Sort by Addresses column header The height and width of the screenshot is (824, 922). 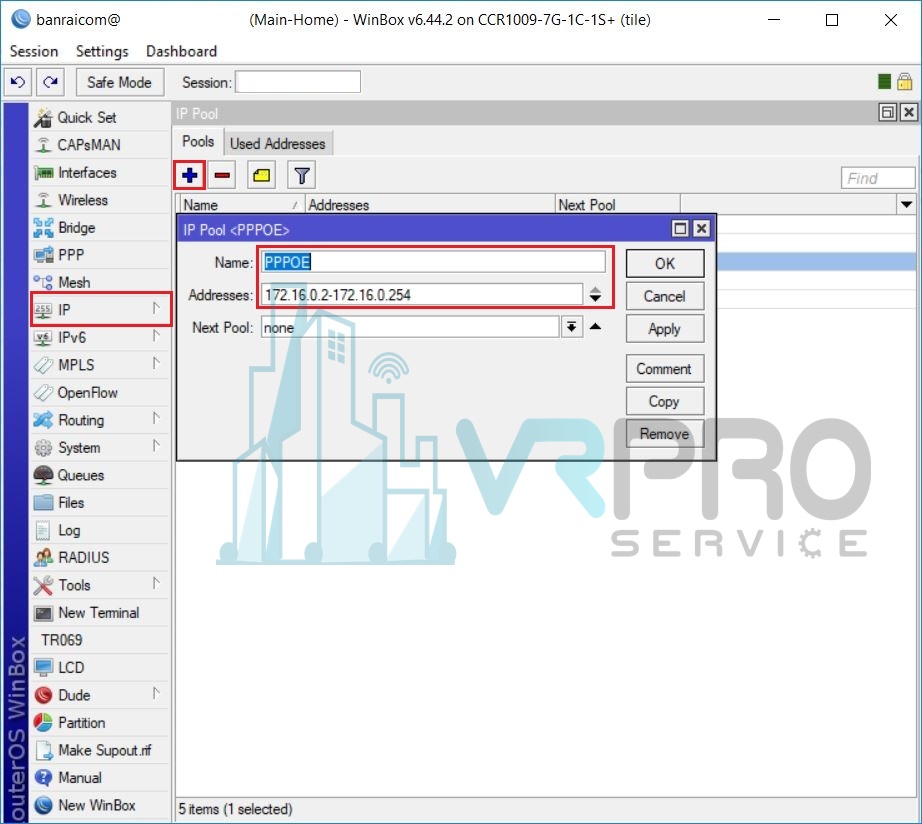click(x=430, y=205)
